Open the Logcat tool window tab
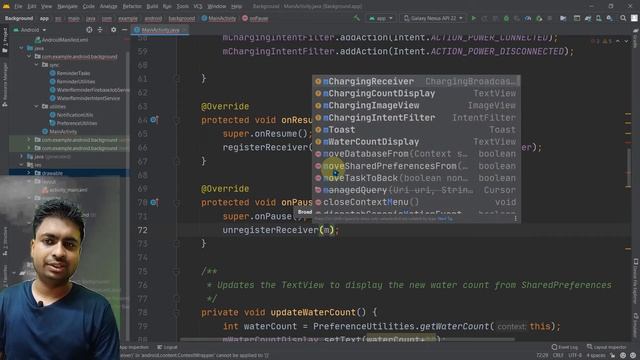640x360 pixels. point(167,347)
